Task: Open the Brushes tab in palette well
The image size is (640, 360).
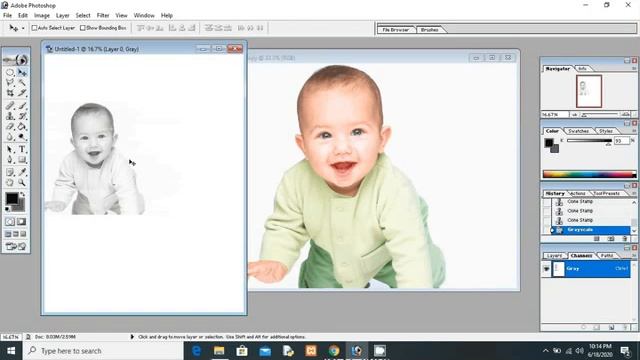Action: 429,30
